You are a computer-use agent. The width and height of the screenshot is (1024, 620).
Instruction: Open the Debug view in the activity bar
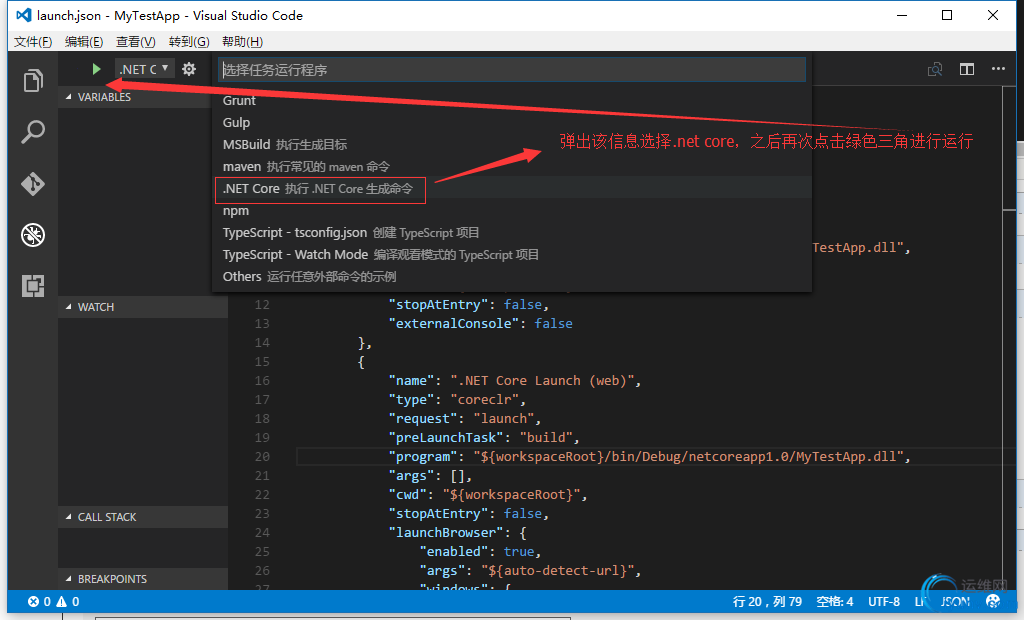point(33,235)
